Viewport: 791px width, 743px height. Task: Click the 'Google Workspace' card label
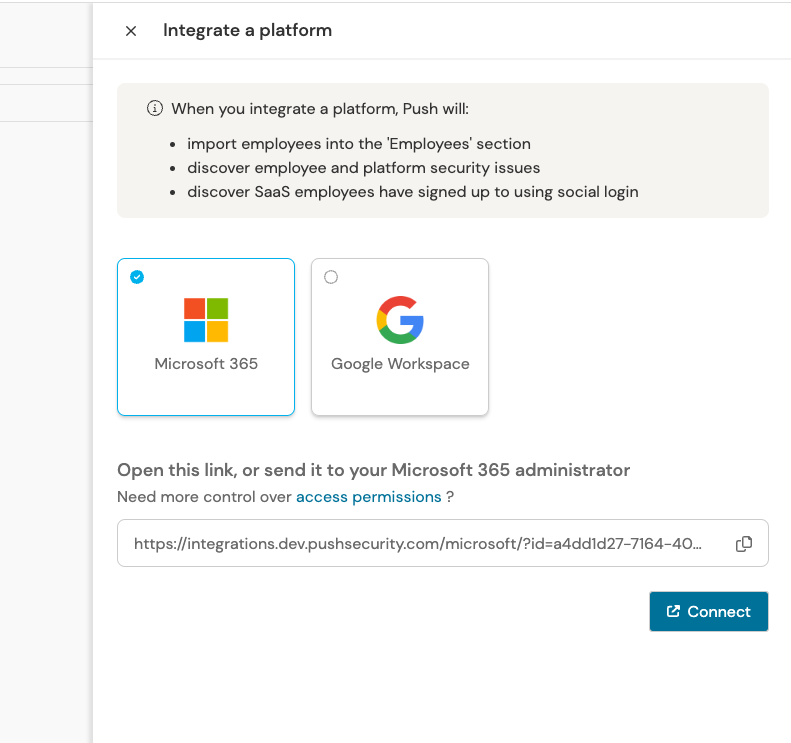(x=400, y=364)
